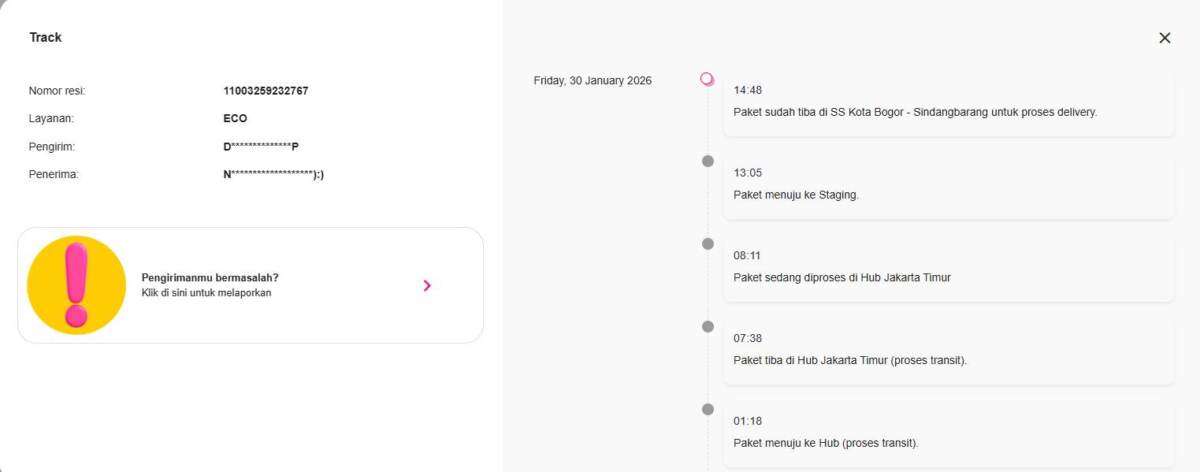Click "Klik di sini untuk melaporkan" text
The width and height of the screenshot is (1200, 472).
pyautogui.click(x=206, y=293)
